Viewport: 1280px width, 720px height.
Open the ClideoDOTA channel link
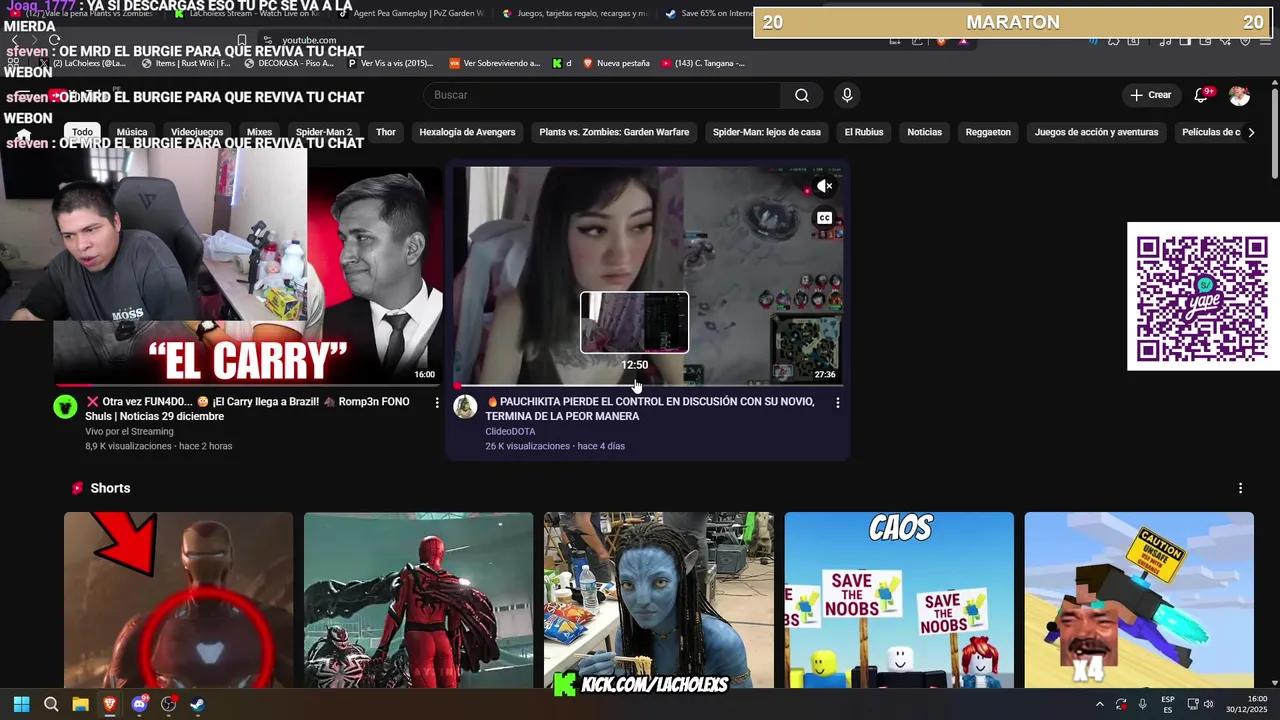click(x=510, y=431)
